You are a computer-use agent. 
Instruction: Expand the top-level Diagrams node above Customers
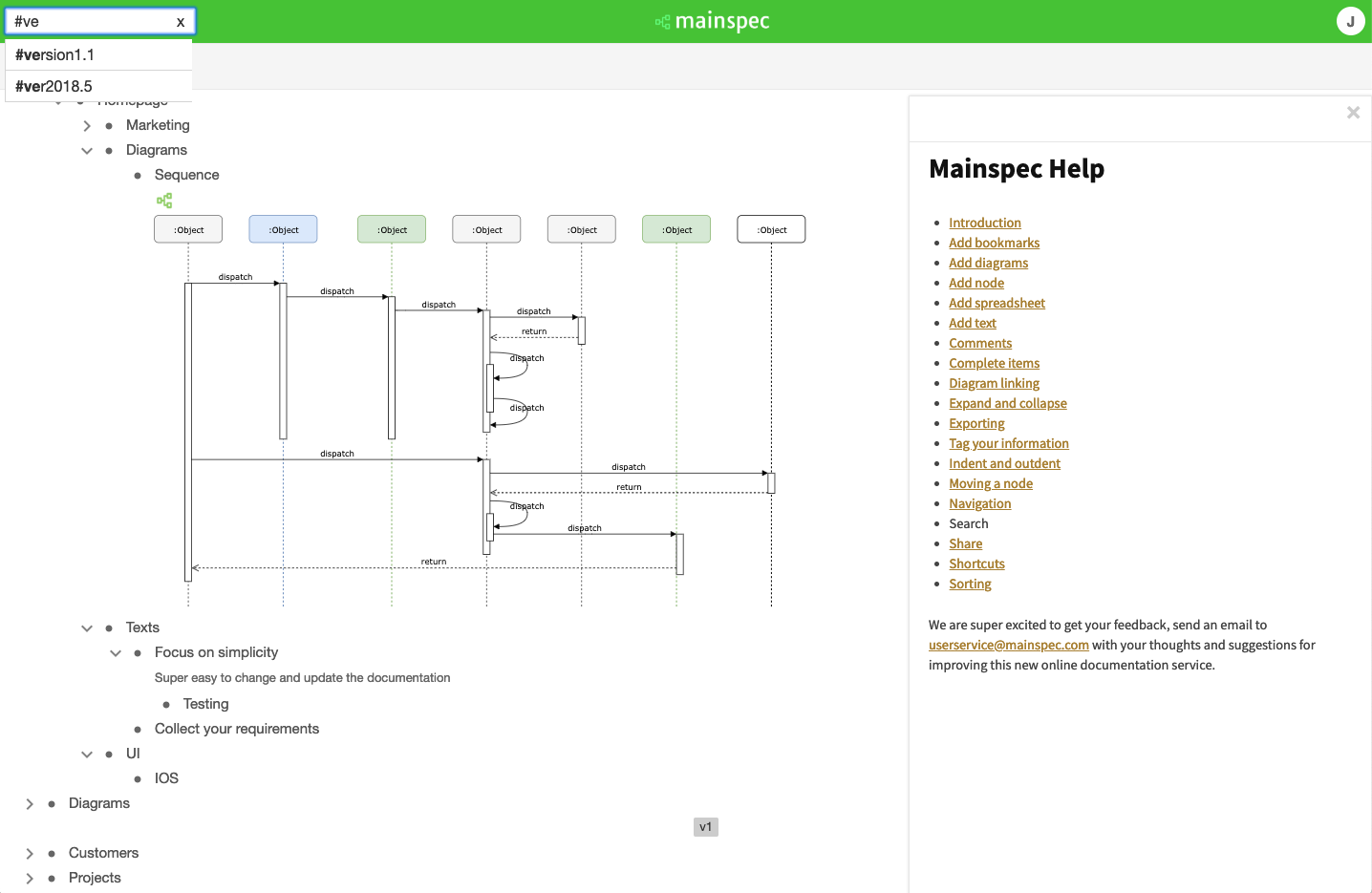point(30,803)
